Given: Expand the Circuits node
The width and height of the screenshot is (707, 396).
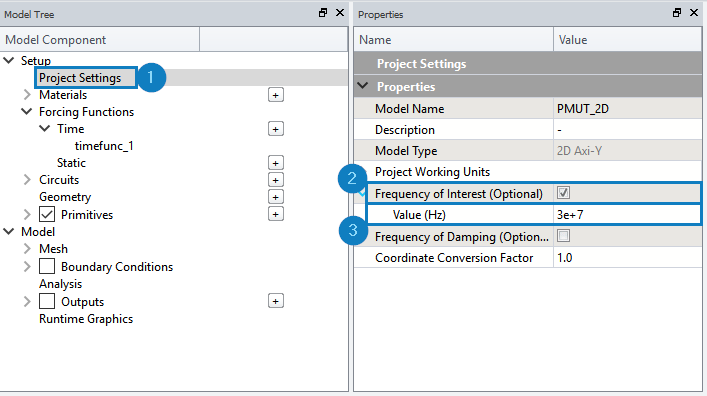Looking at the screenshot, I should 27,180.
